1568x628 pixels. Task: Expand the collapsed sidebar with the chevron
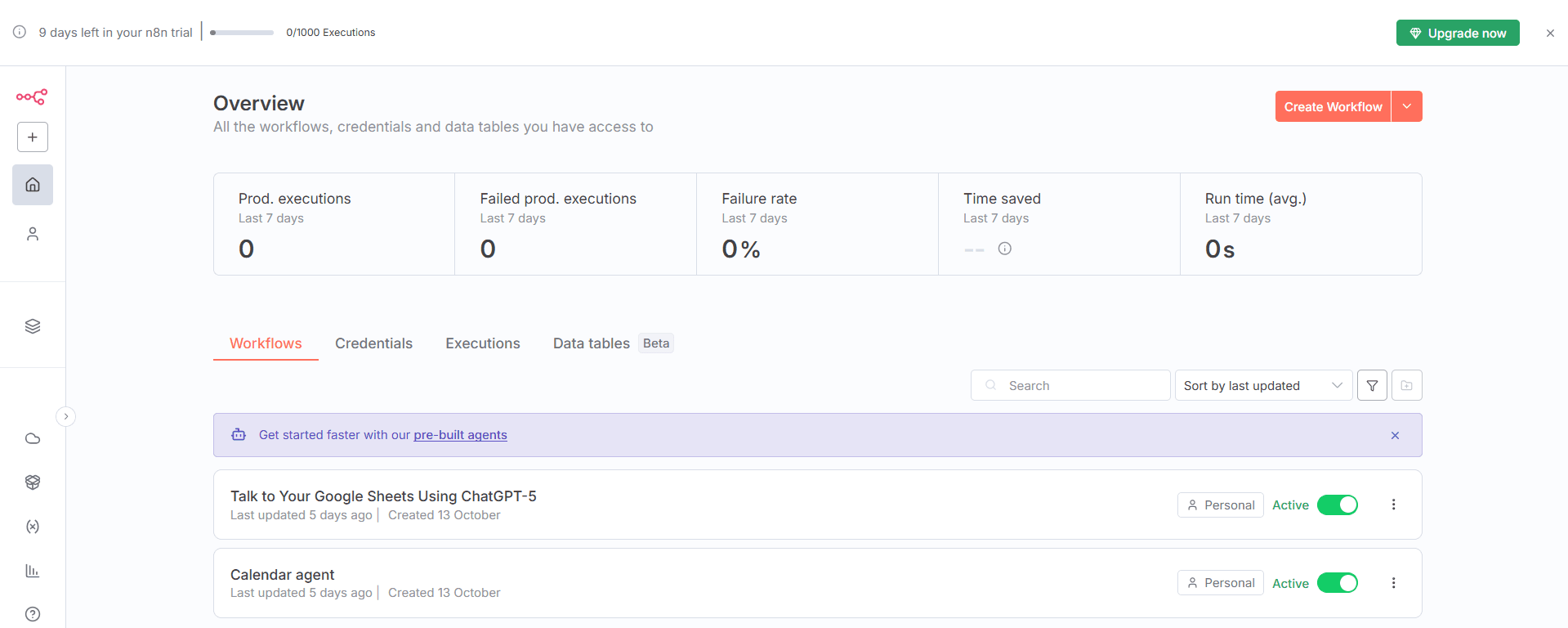[66, 417]
